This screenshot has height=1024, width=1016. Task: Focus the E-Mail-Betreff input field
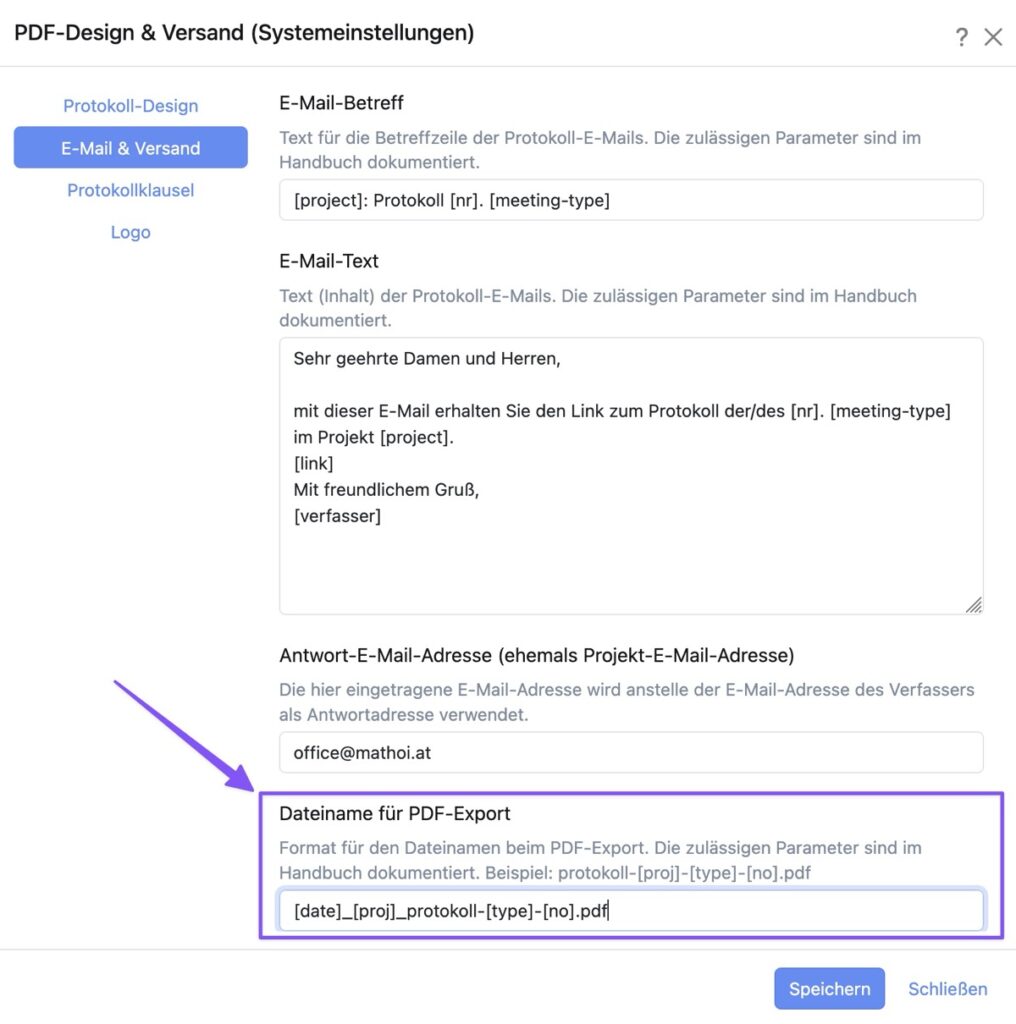(x=631, y=200)
